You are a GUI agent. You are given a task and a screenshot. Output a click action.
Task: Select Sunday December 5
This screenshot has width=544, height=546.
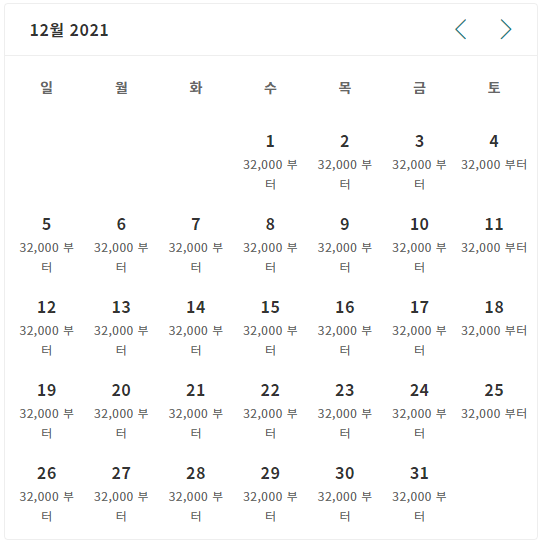47,244
